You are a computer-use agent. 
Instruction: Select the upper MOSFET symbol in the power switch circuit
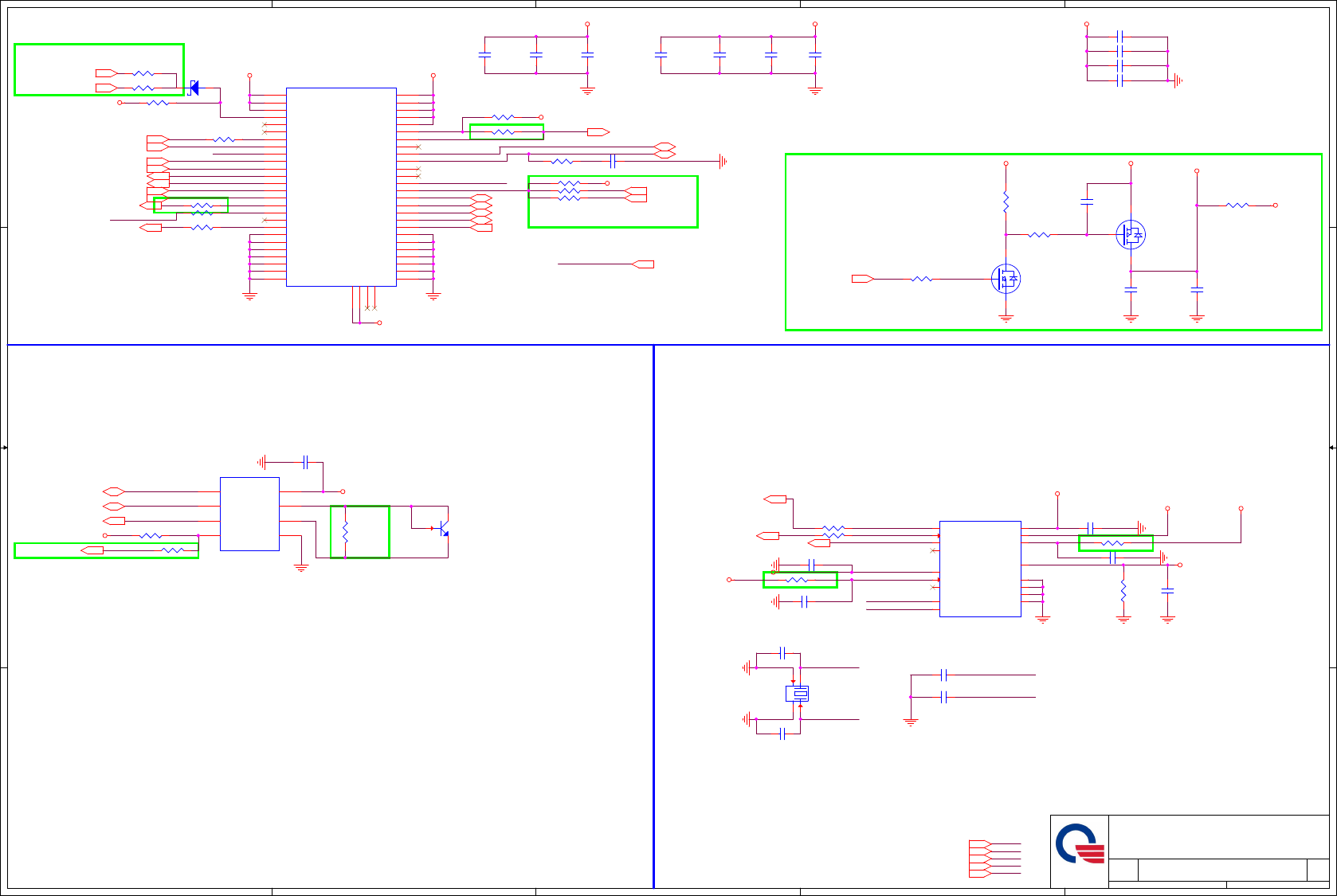tap(1131, 235)
